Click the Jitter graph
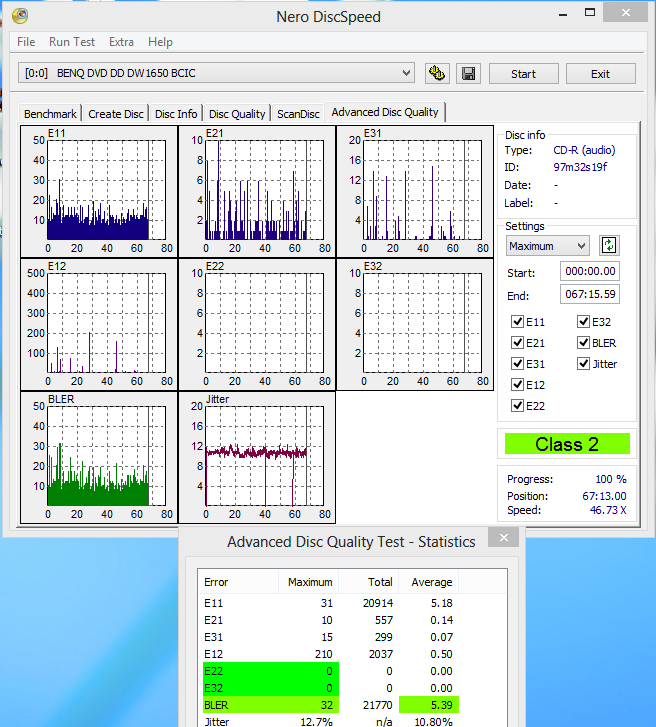Viewport: 656px width, 727px height. [x=257, y=457]
